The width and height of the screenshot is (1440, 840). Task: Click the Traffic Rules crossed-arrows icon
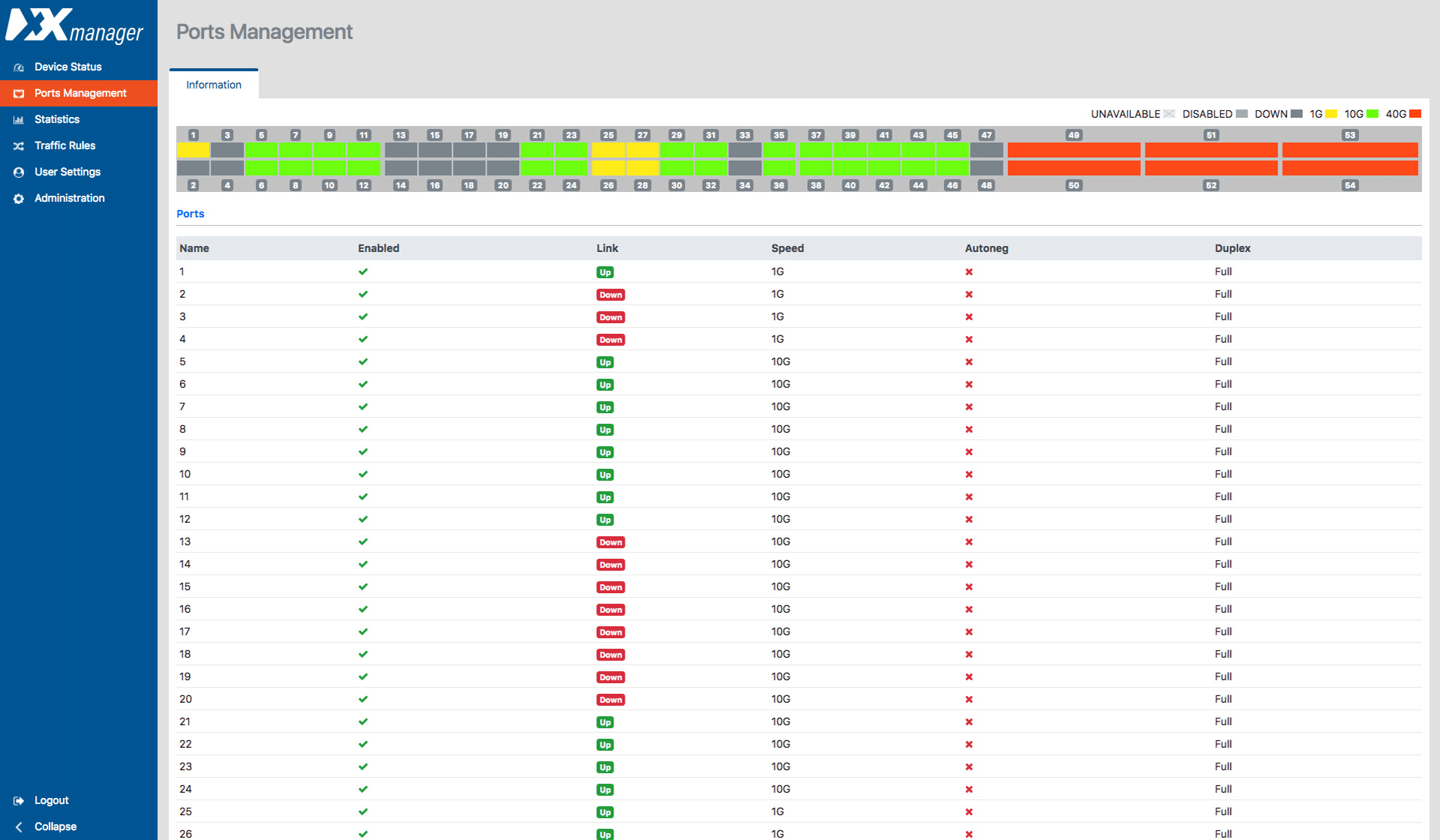click(x=19, y=145)
